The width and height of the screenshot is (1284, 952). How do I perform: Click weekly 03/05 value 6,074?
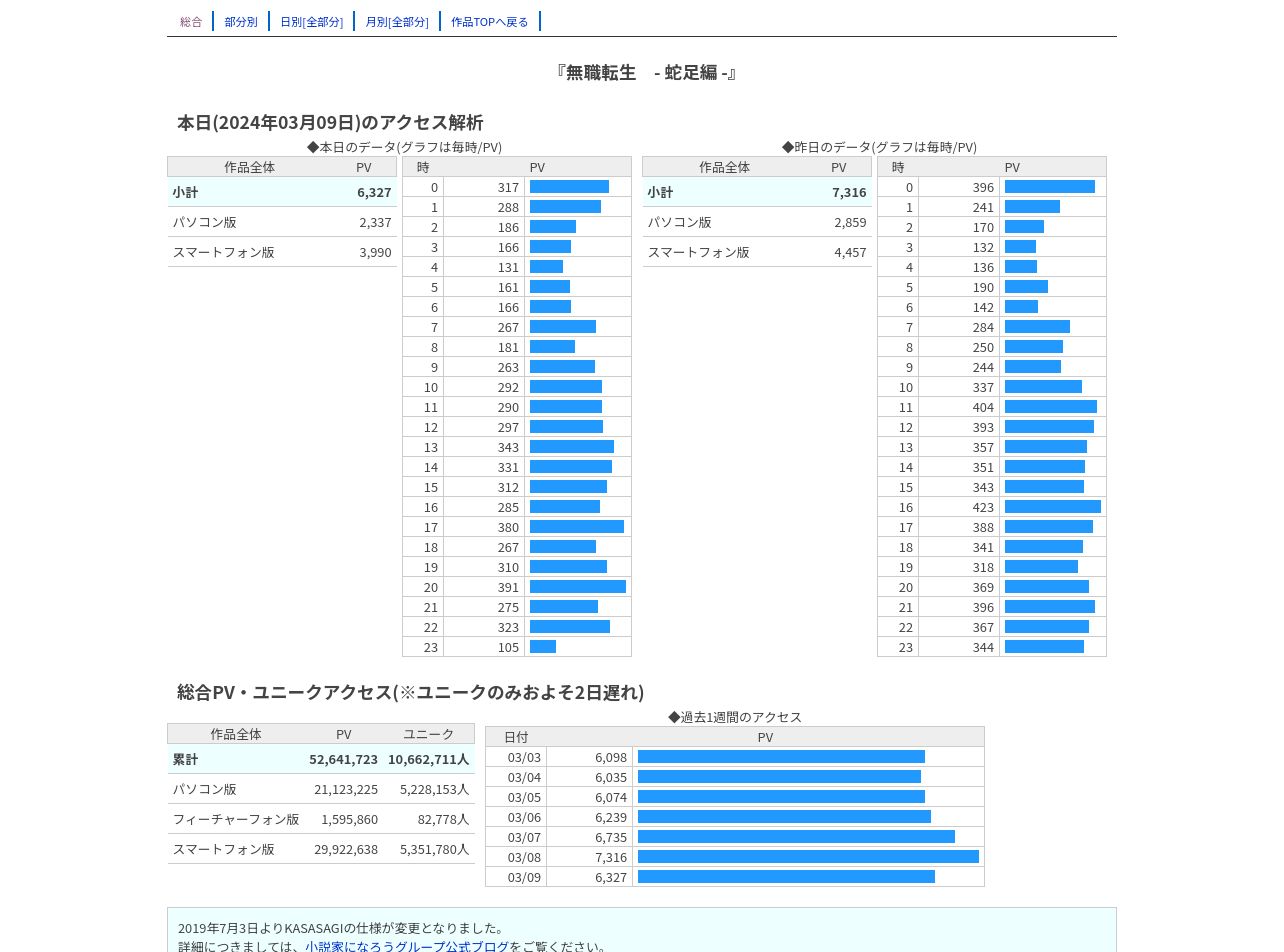[611, 797]
